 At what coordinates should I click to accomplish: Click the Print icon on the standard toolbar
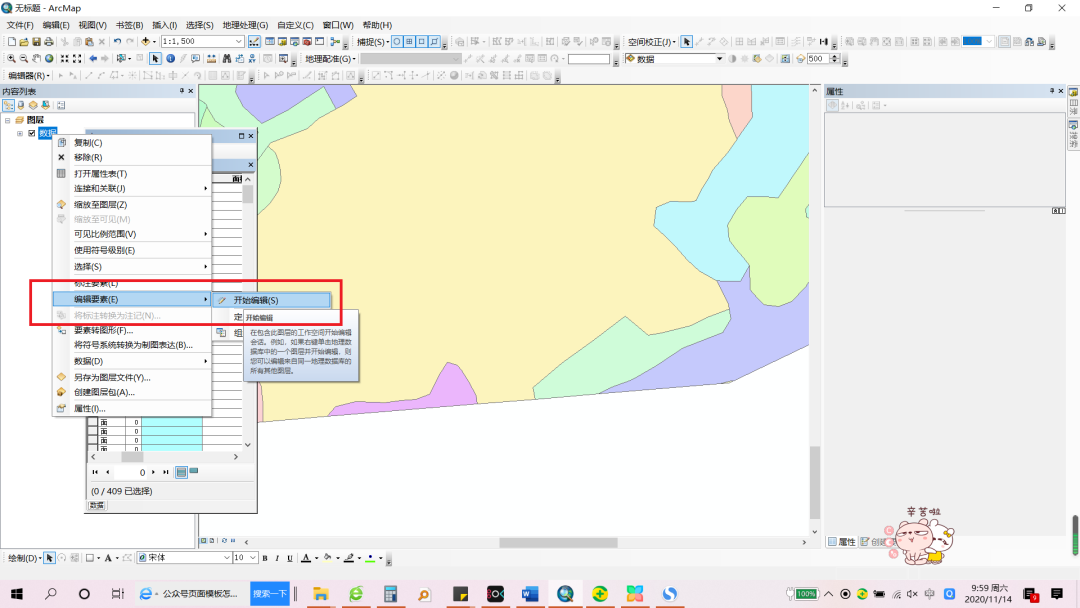[x=49, y=42]
